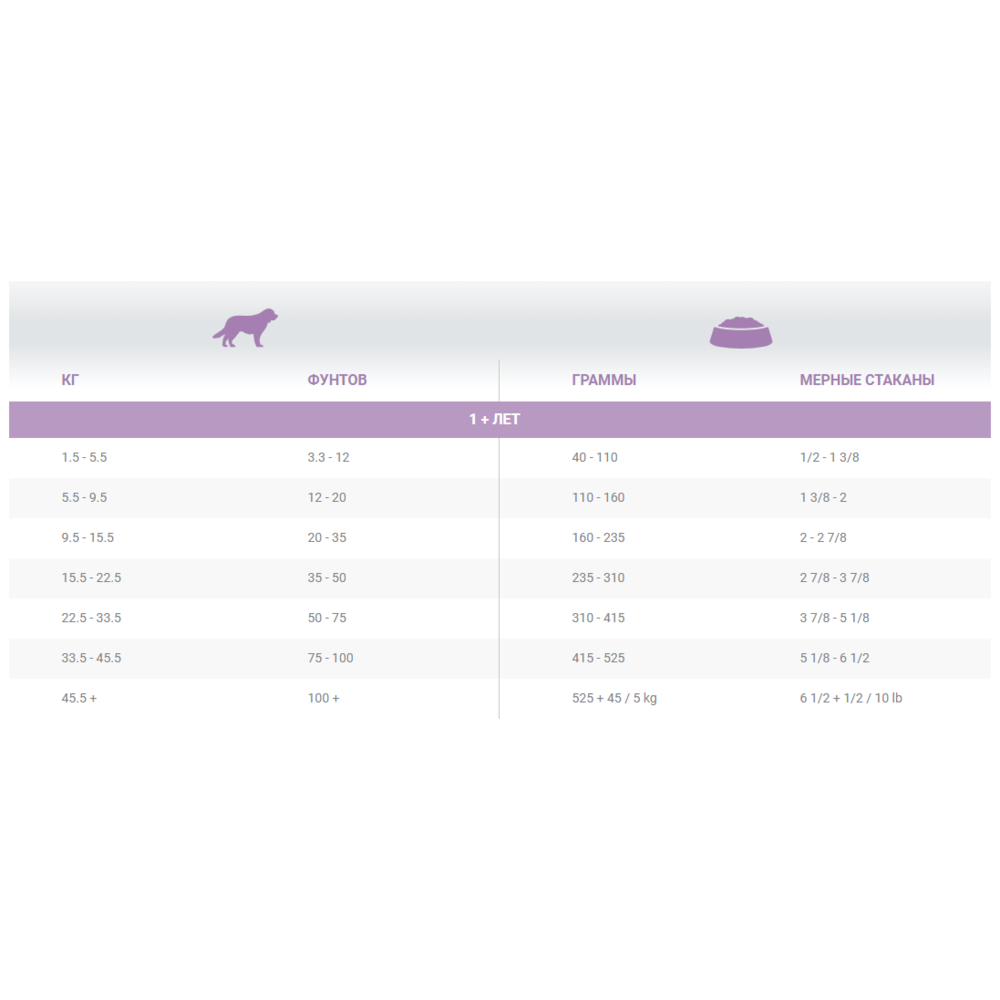Click the 525 + 45 / 5 kg cell
Screen dimensions: 1000x1000
pos(614,698)
